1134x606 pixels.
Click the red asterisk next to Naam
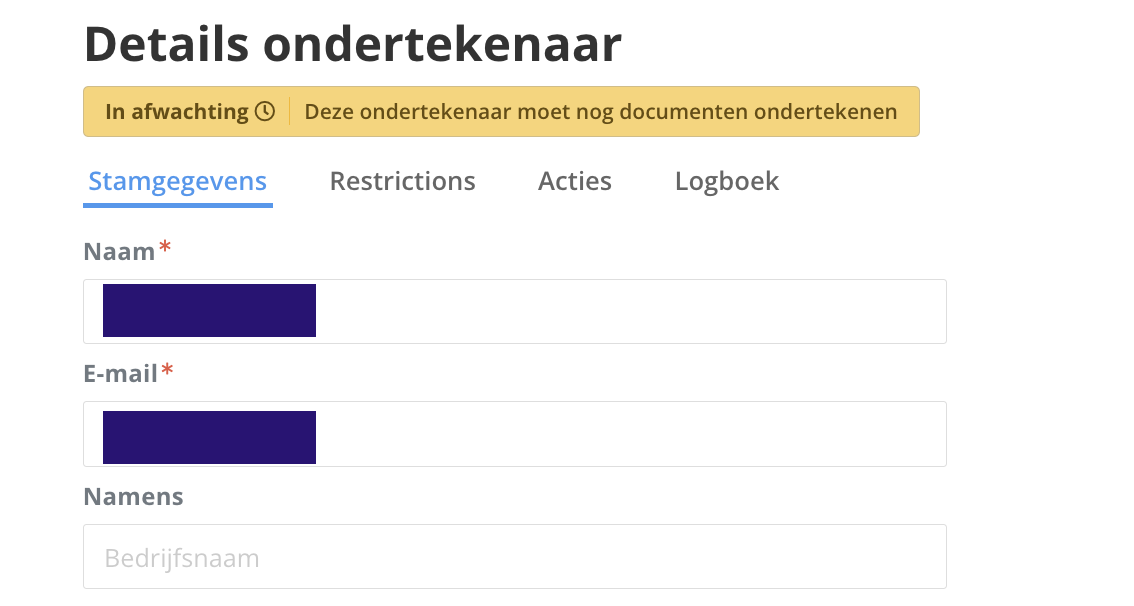tap(165, 247)
